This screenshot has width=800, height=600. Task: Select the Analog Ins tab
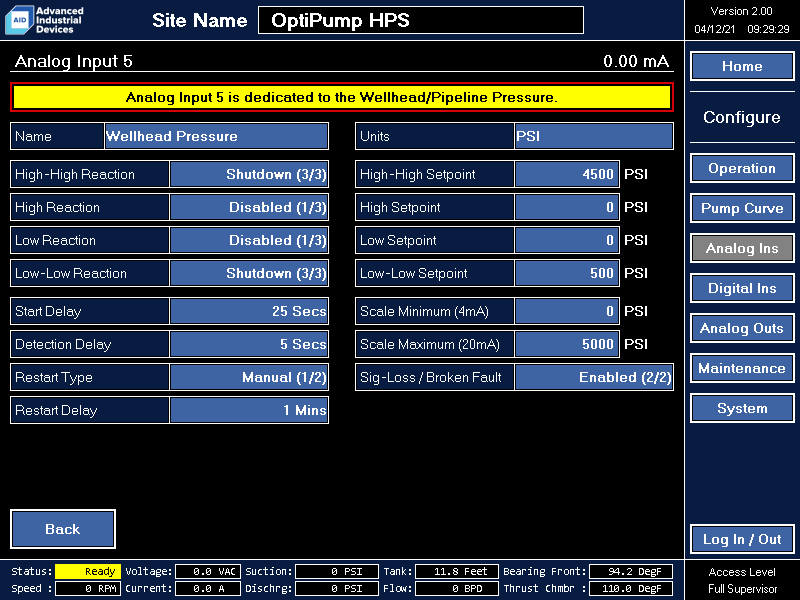click(x=742, y=248)
